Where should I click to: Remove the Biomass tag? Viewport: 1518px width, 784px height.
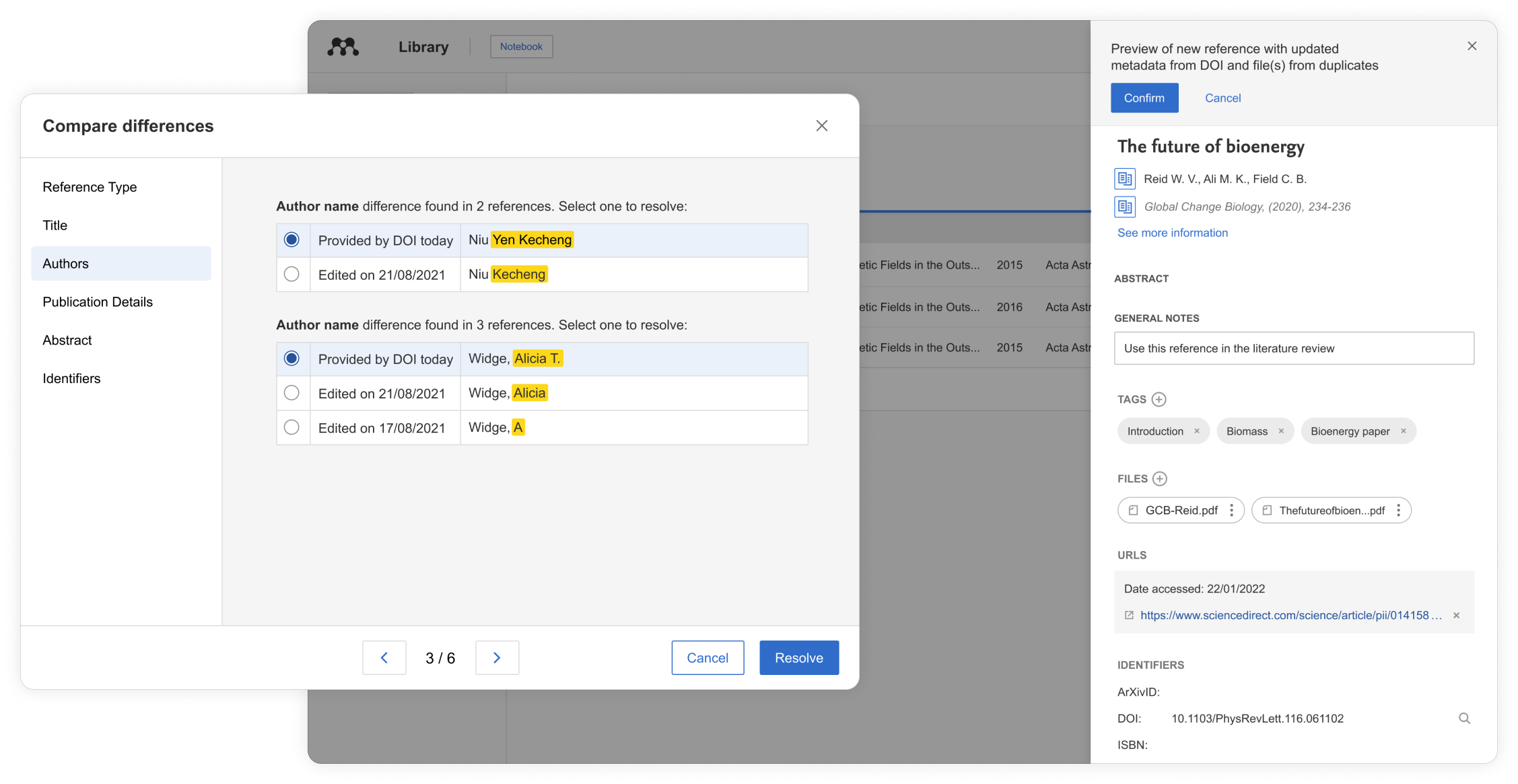point(1281,431)
